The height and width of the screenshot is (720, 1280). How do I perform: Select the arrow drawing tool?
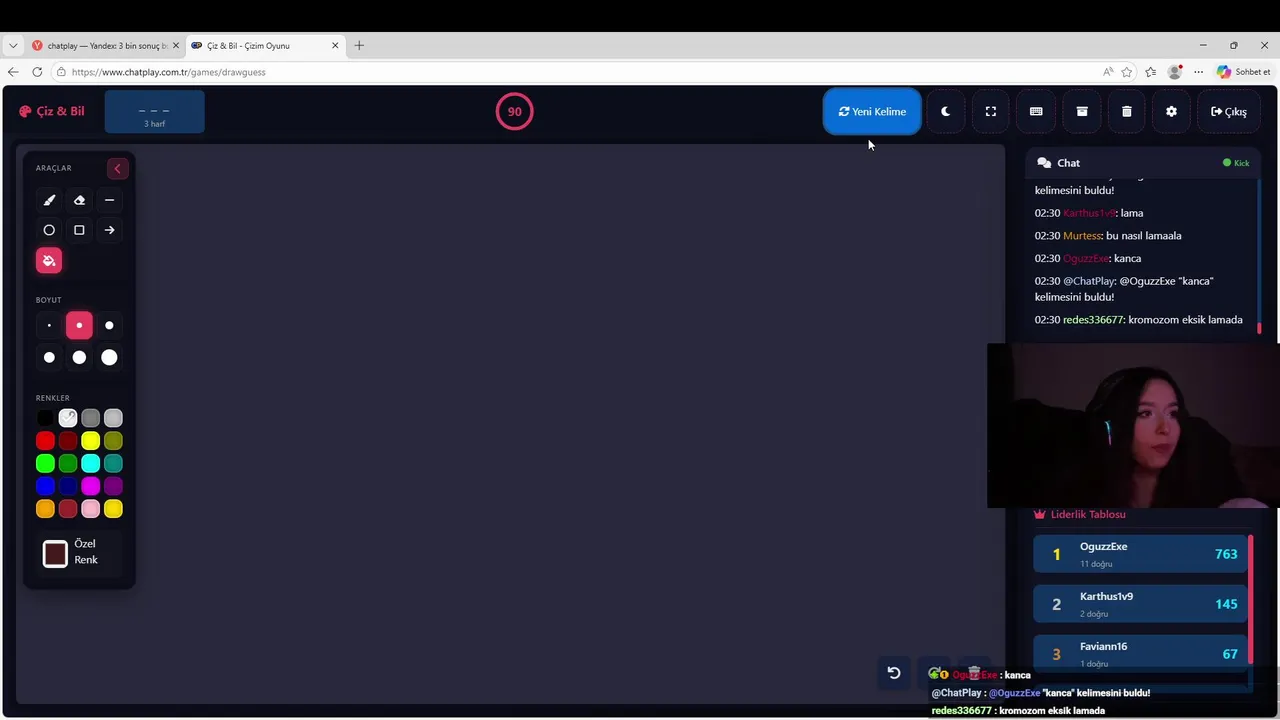click(109, 230)
